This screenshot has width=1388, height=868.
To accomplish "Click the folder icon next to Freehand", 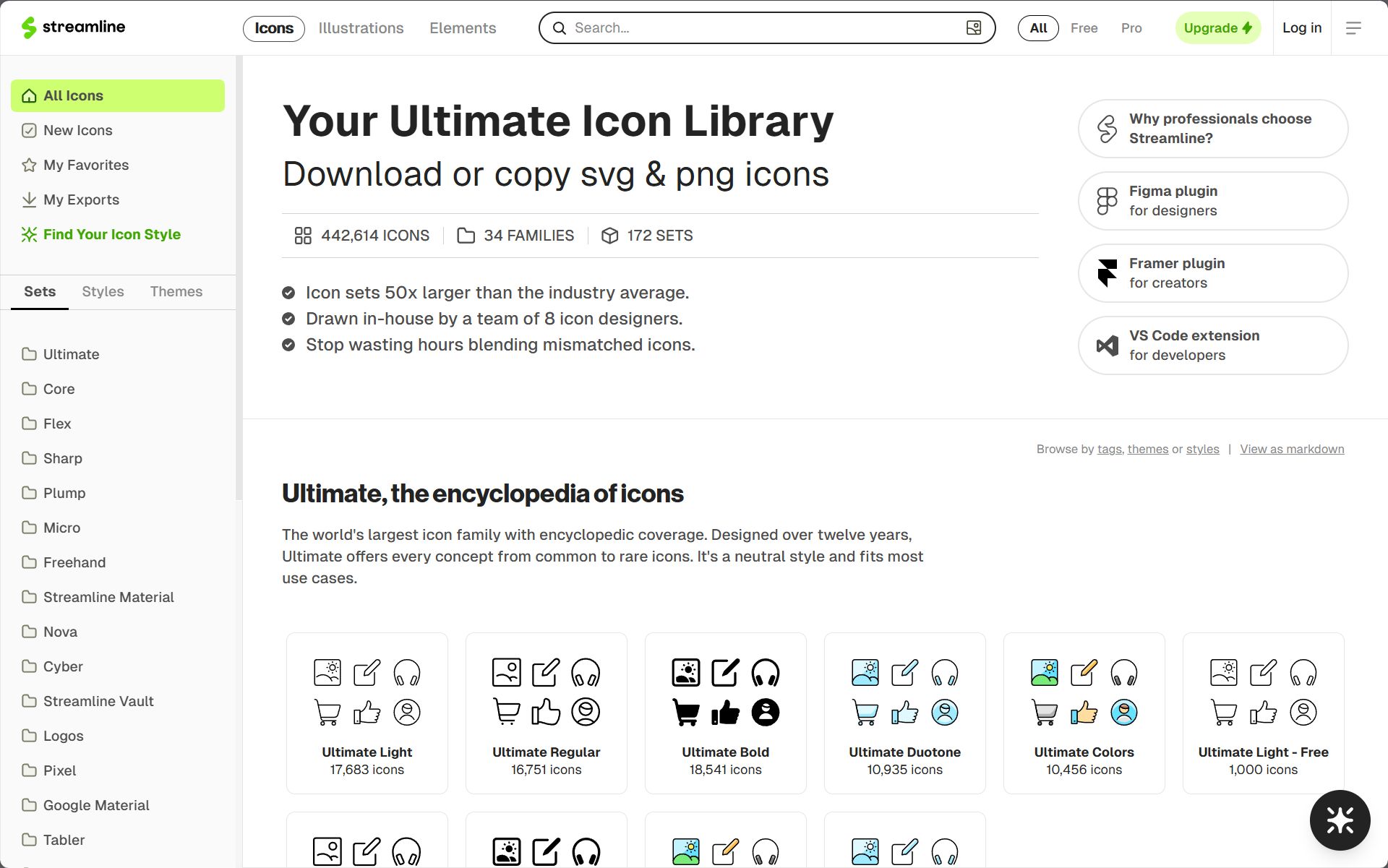I will coord(29,562).
